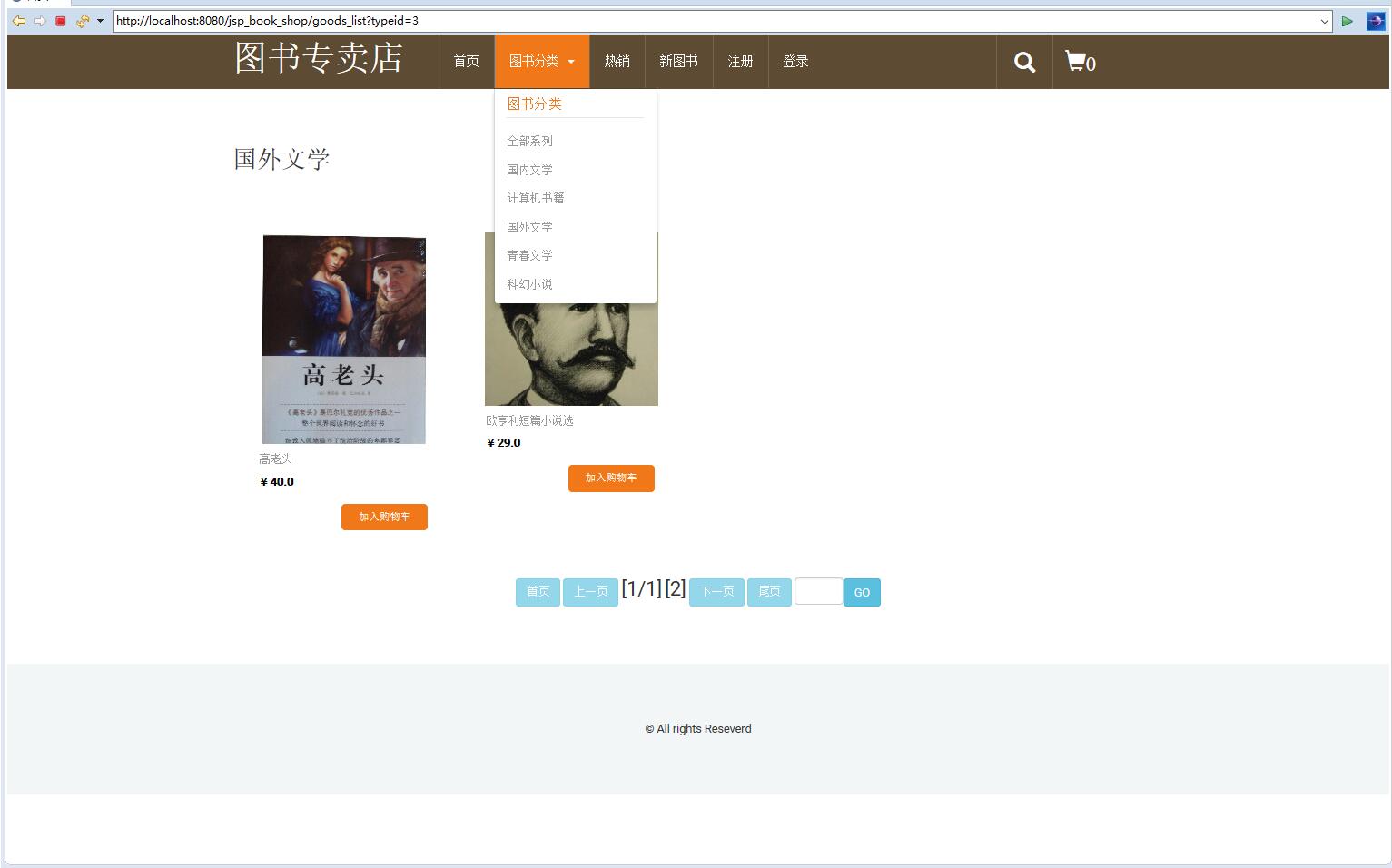This screenshot has height=868, width=1392.
Task: Expand the 图书分类 dropdown arrow
Action: click(x=571, y=62)
